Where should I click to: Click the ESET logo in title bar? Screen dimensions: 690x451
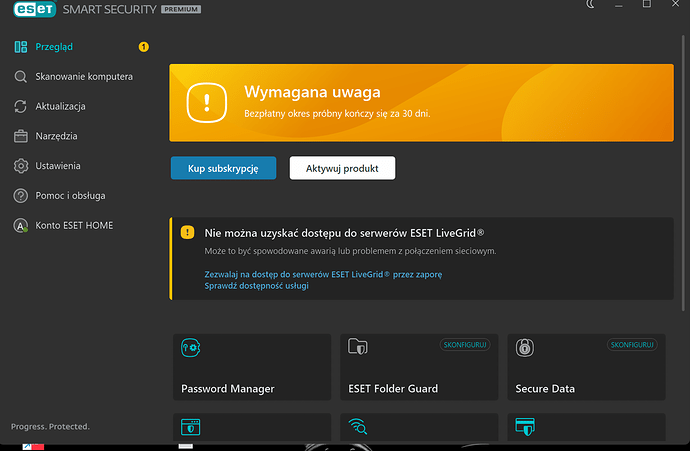pyautogui.click(x=35, y=9)
